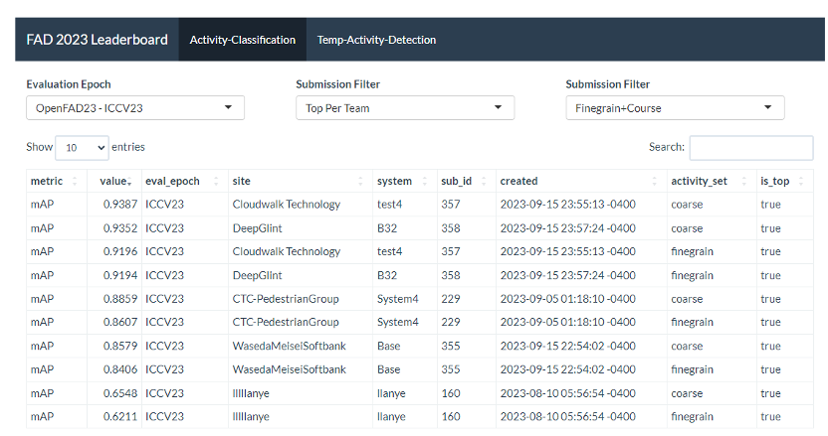This screenshot has width=828, height=436.
Task: Sort table by created column
Action: [x=582, y=181]
